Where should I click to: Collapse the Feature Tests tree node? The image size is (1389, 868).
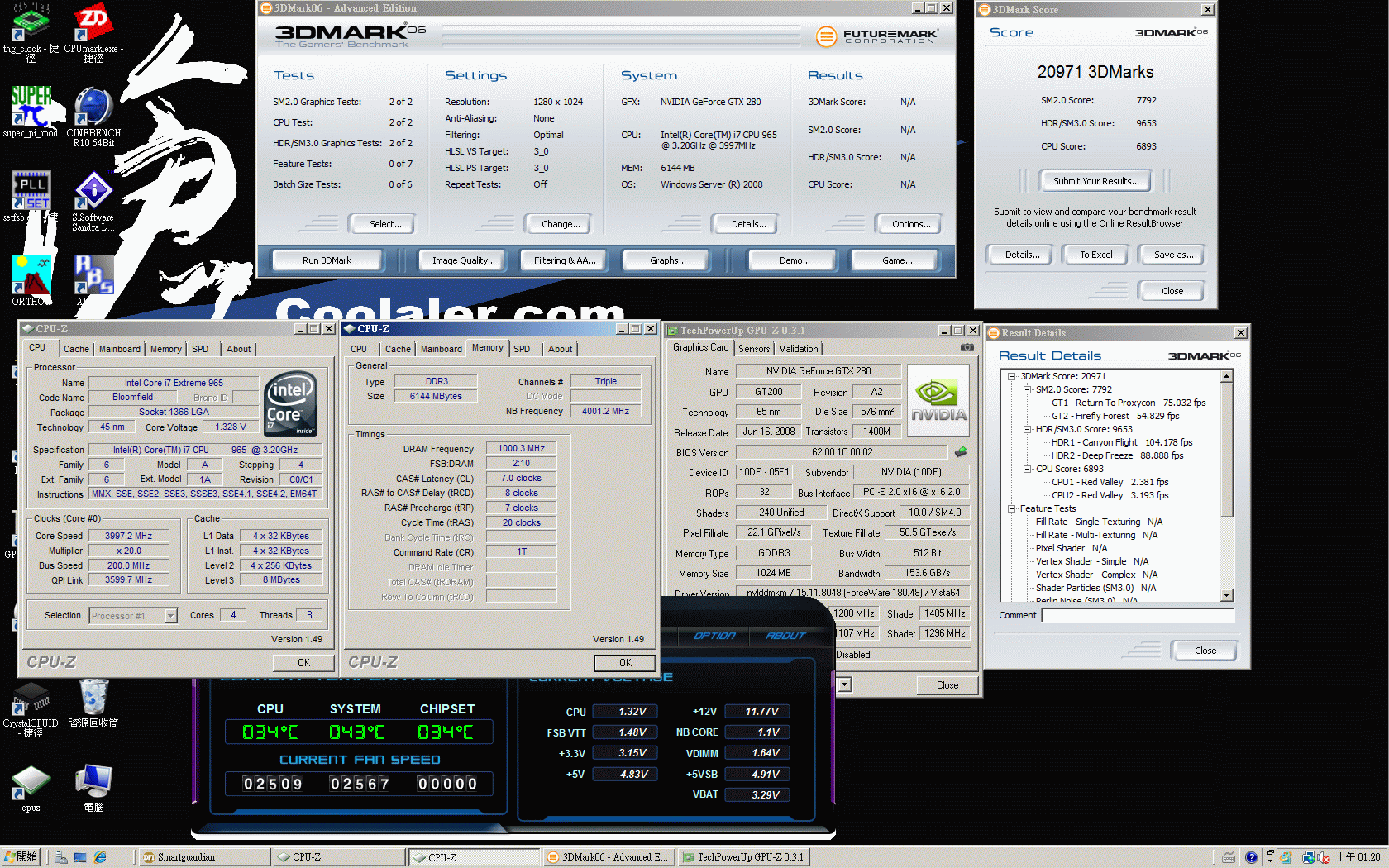[1011, 508]
